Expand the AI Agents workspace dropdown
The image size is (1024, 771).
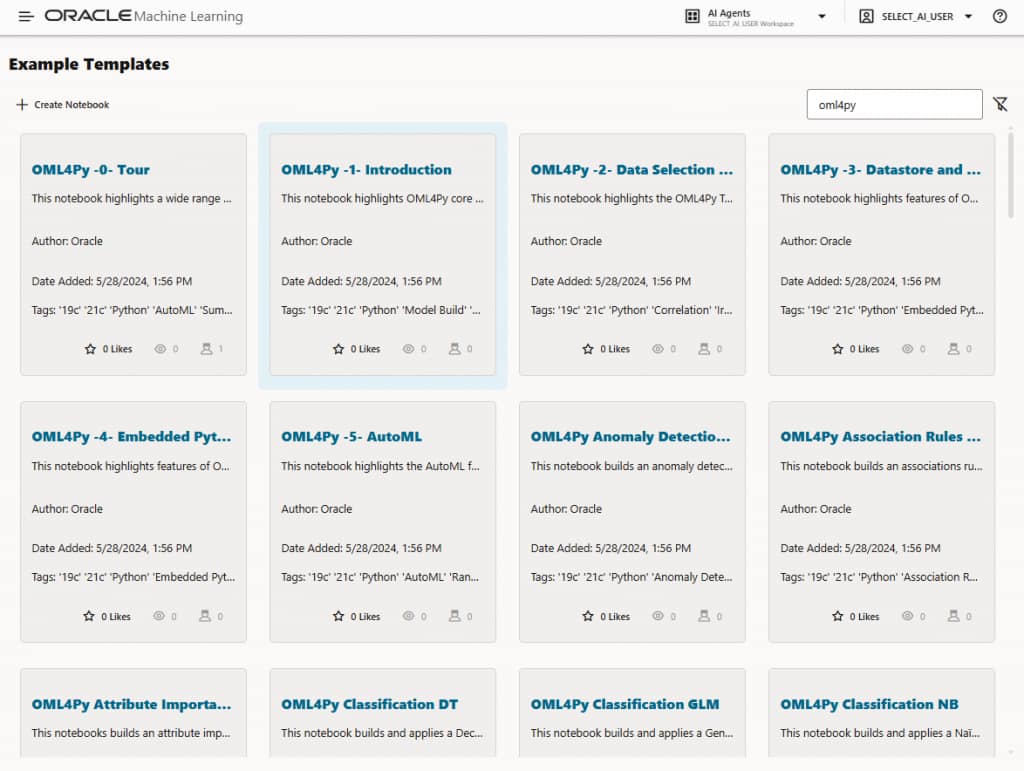click(x=822, y=17)
